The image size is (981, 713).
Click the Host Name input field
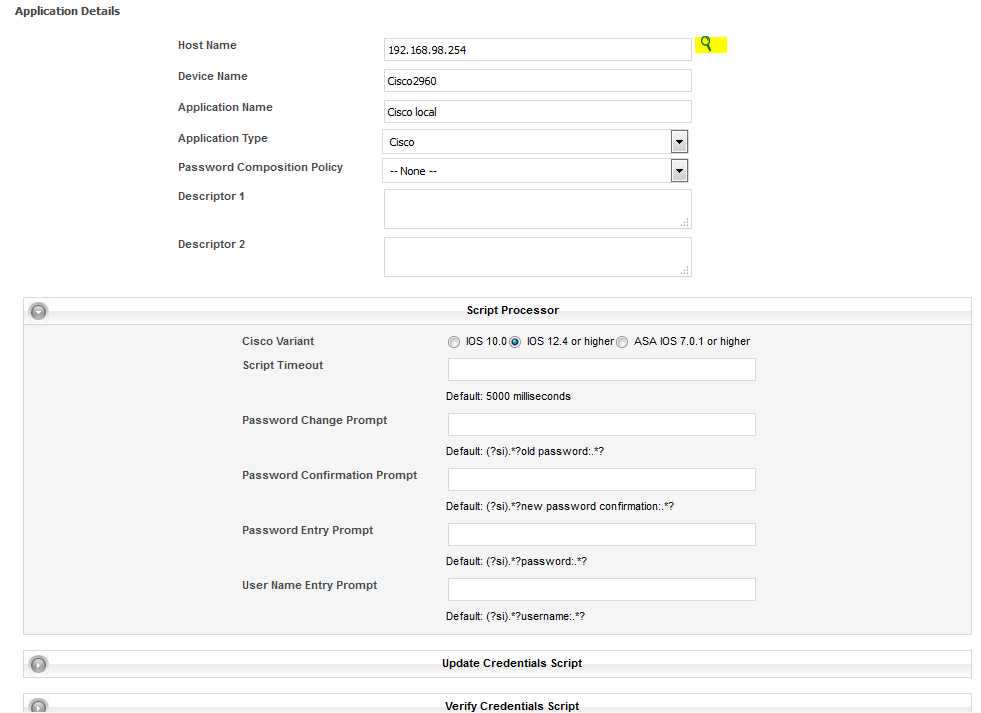coord(537,50)
